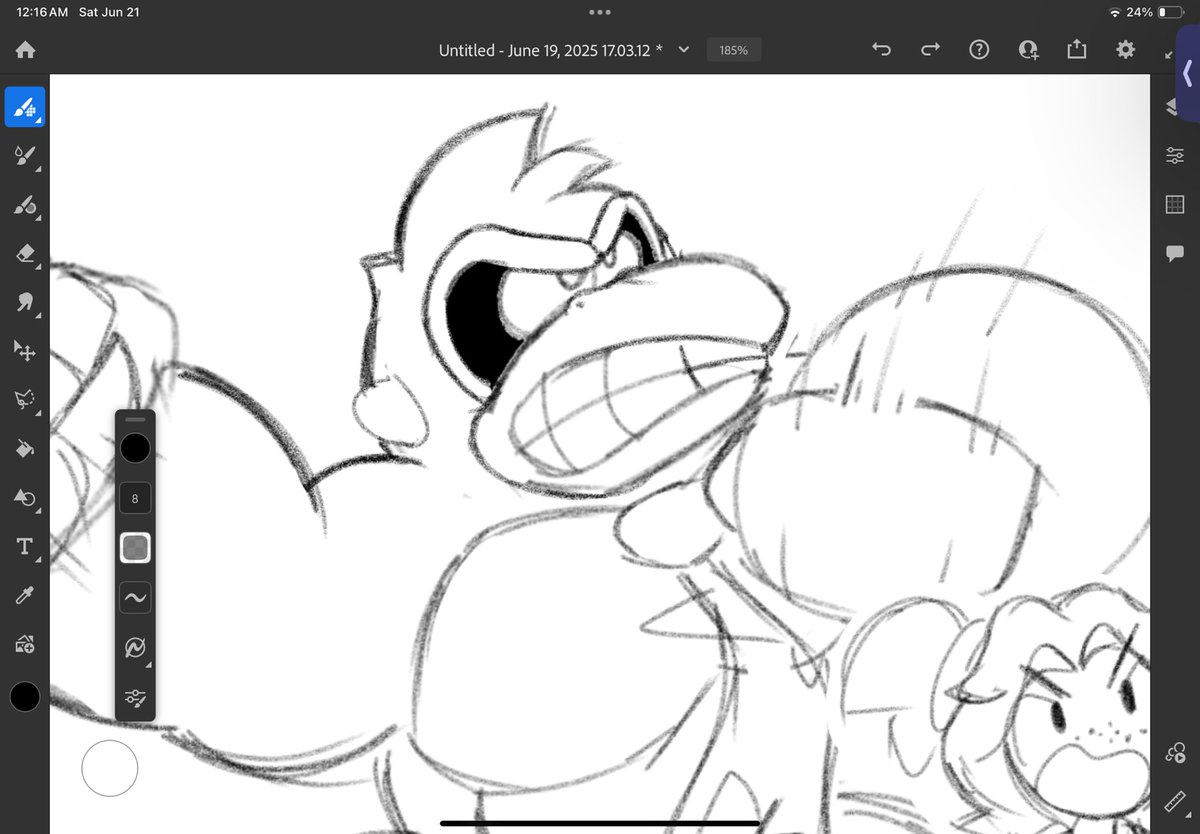
Task: Open Precision grid panel
Action: click(x=1175, y=204)
